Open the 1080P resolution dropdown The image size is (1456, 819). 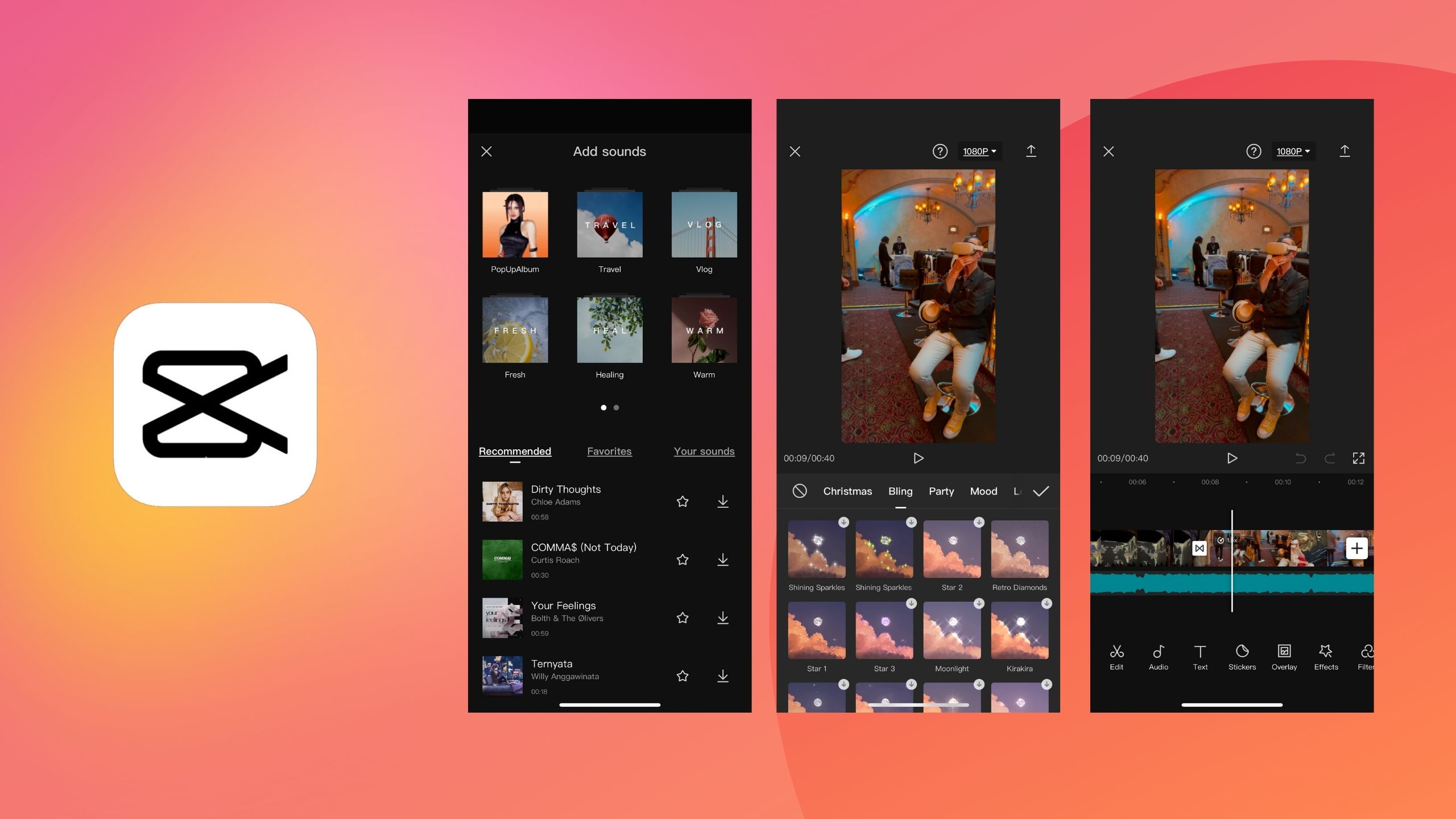click(x=979, y=151)
